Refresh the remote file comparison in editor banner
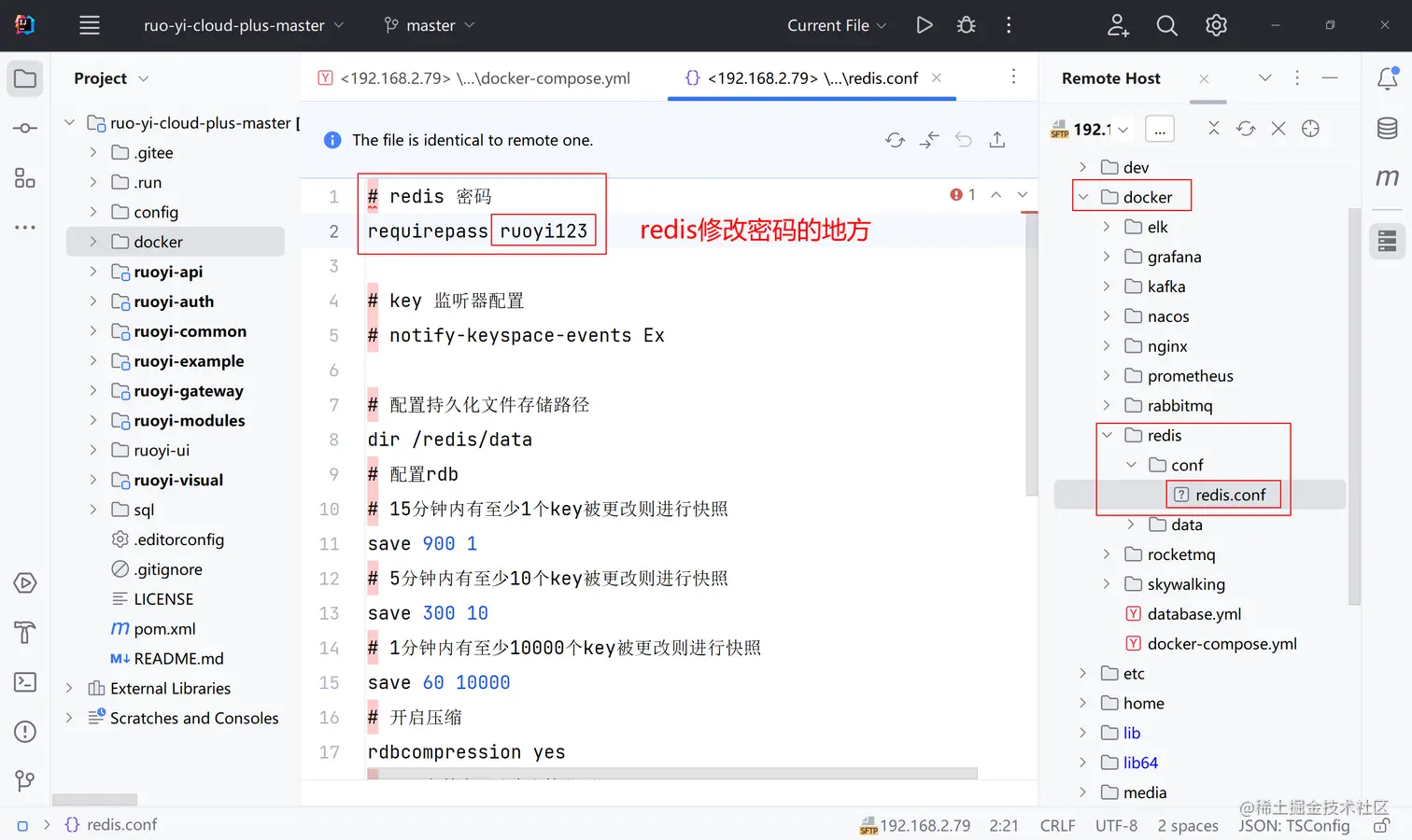This screenshot has width=1412, height=840. tap(895, 140)
